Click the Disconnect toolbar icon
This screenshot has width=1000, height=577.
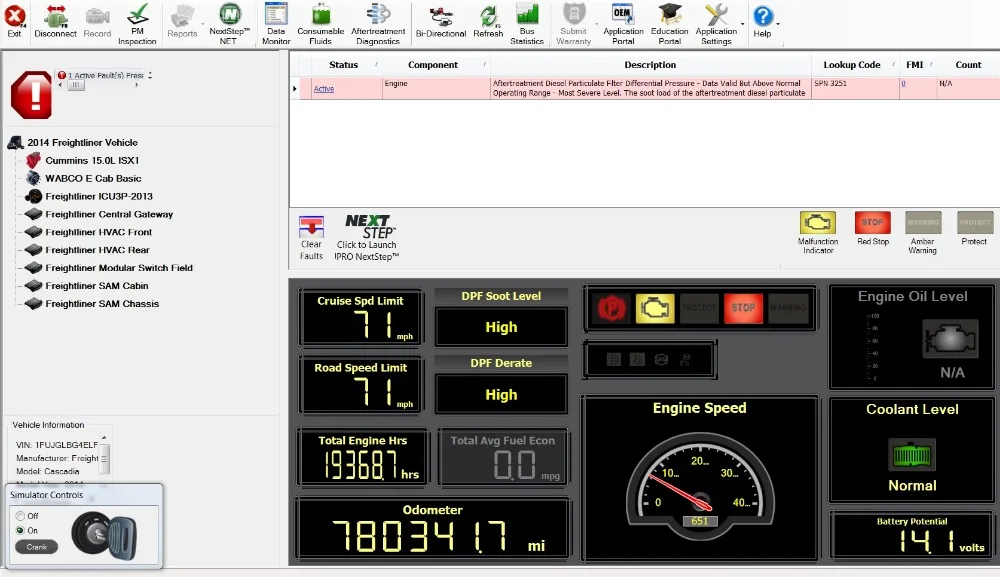pos(55,20)
